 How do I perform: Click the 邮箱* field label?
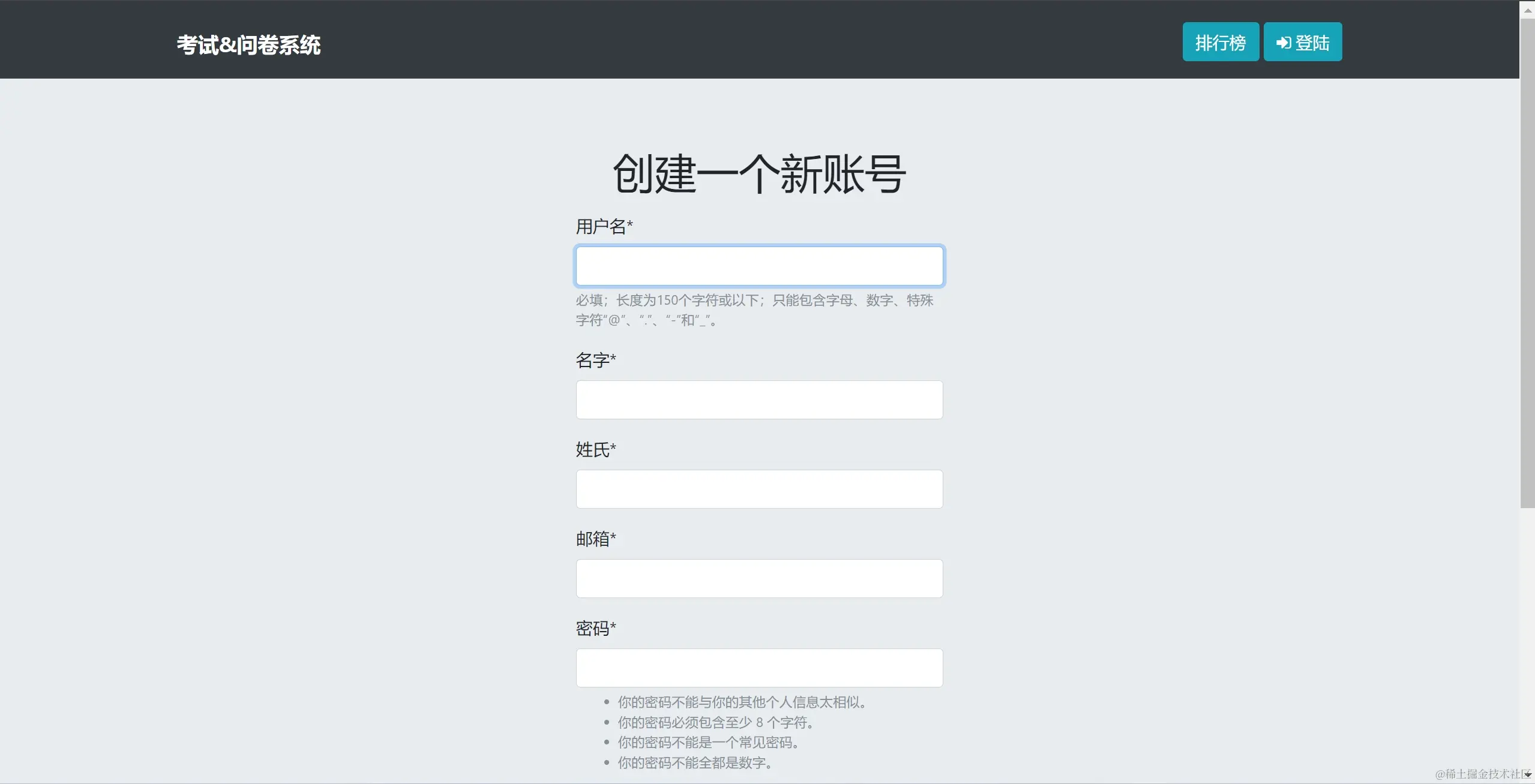pos(595,539)
